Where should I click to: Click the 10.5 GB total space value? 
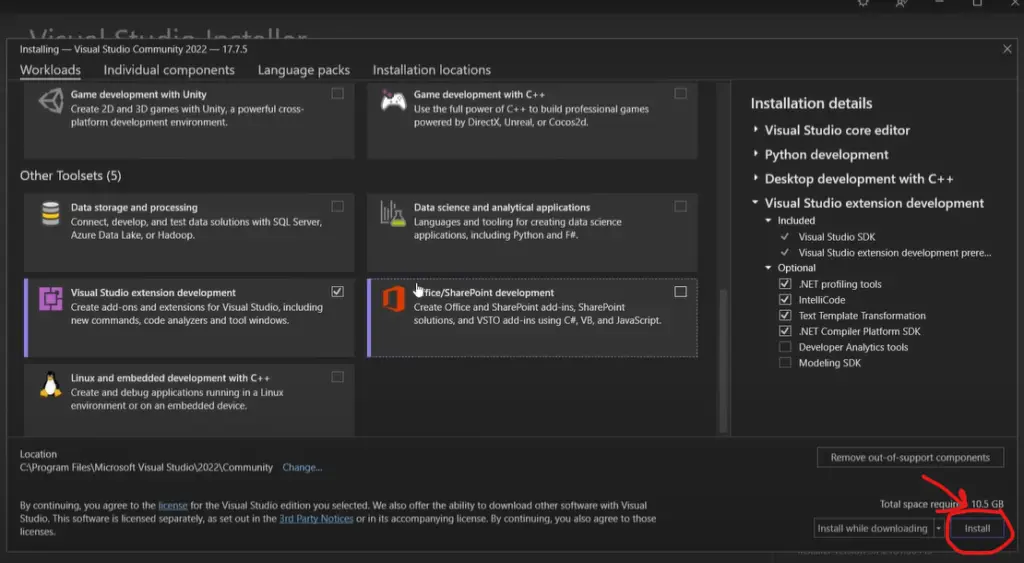coord(987,504)
